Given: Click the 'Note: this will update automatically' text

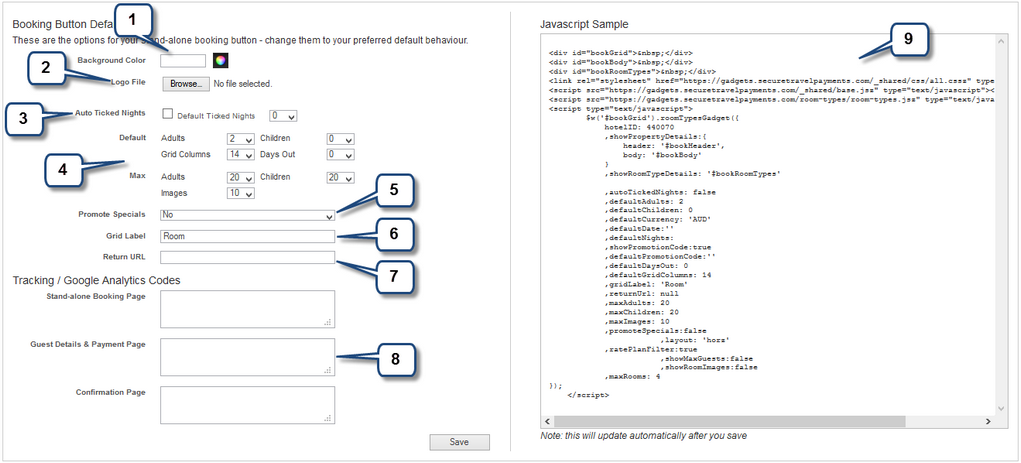Looking at the screenshot, I should point(643,436).
